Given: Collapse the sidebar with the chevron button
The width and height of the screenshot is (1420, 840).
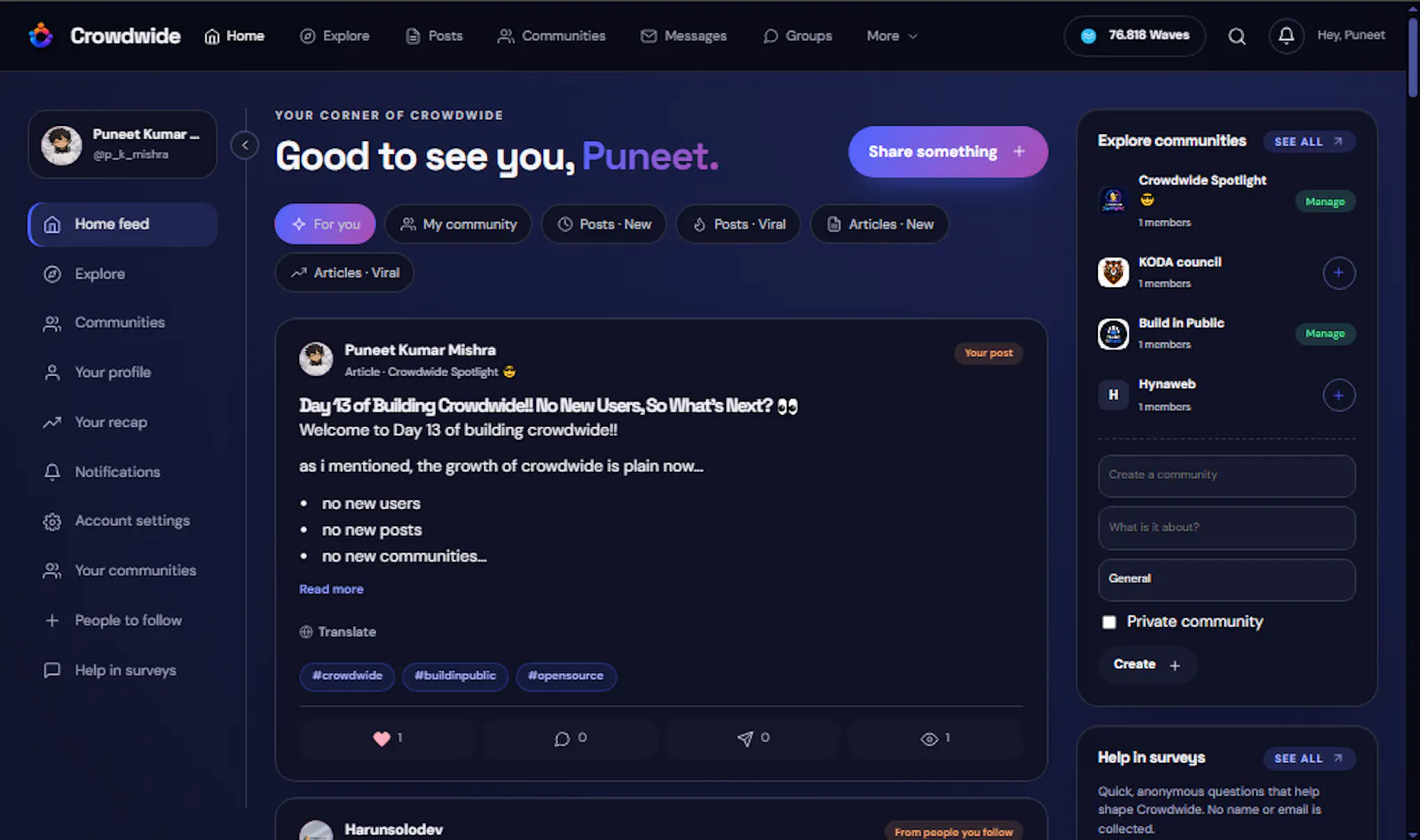Looking at the screenshot, I should point(245,145).
